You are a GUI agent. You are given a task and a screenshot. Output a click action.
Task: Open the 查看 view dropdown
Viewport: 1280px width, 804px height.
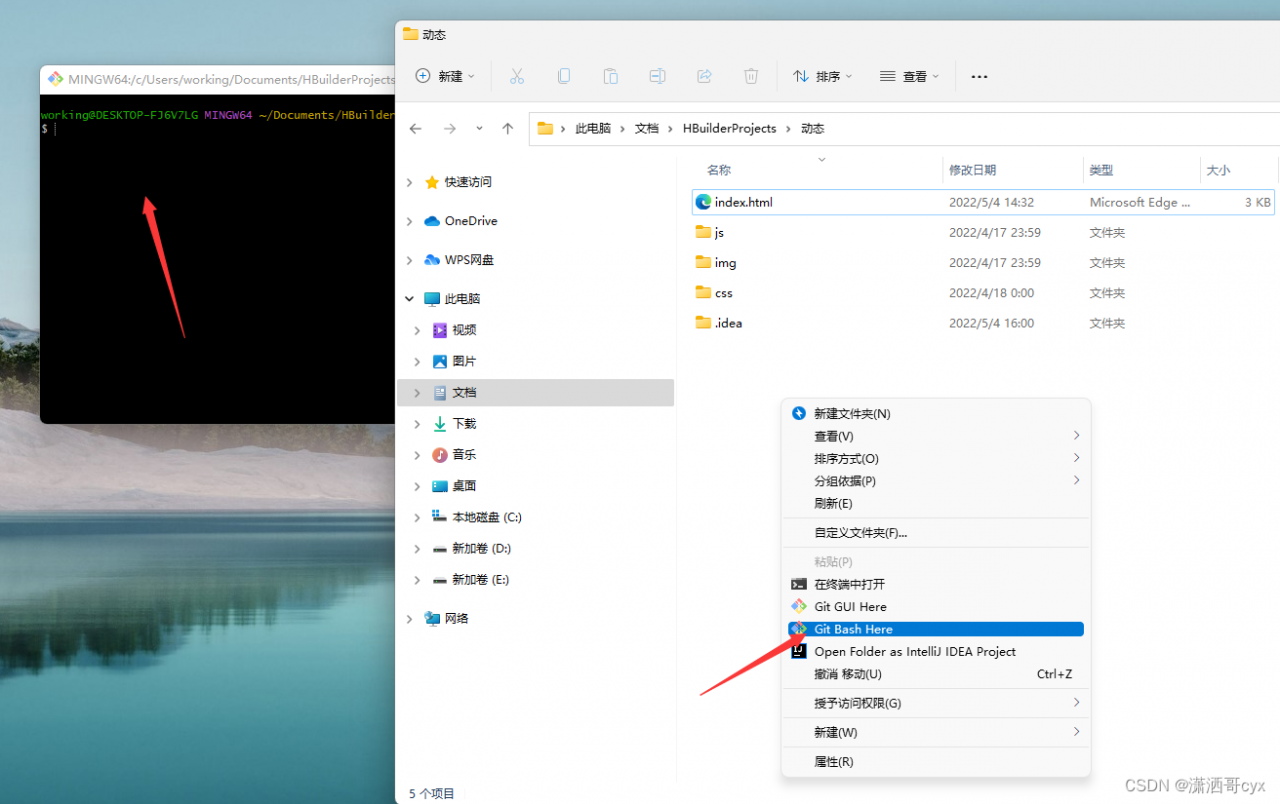point(910,76)
